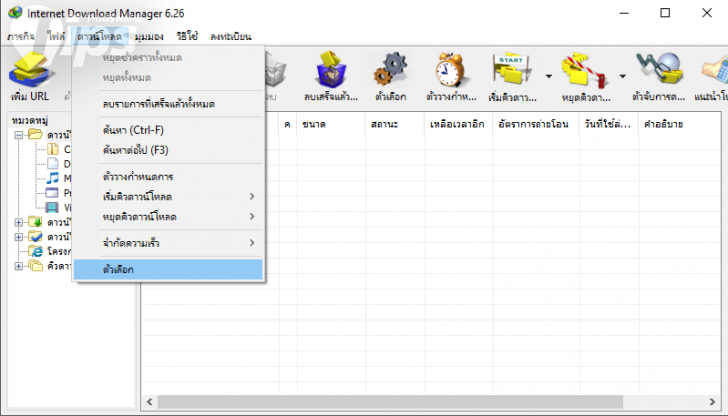Sort by the ค column header
Viewport: 728px width, 416px height.
288,124
